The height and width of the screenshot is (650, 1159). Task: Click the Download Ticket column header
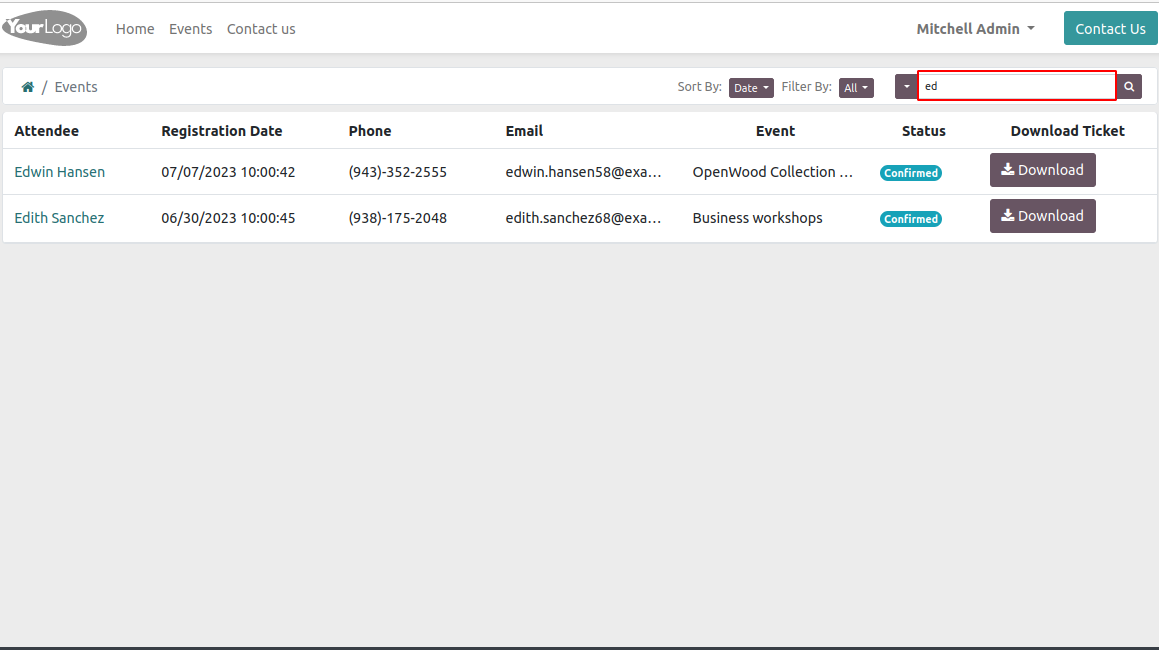1067,131
